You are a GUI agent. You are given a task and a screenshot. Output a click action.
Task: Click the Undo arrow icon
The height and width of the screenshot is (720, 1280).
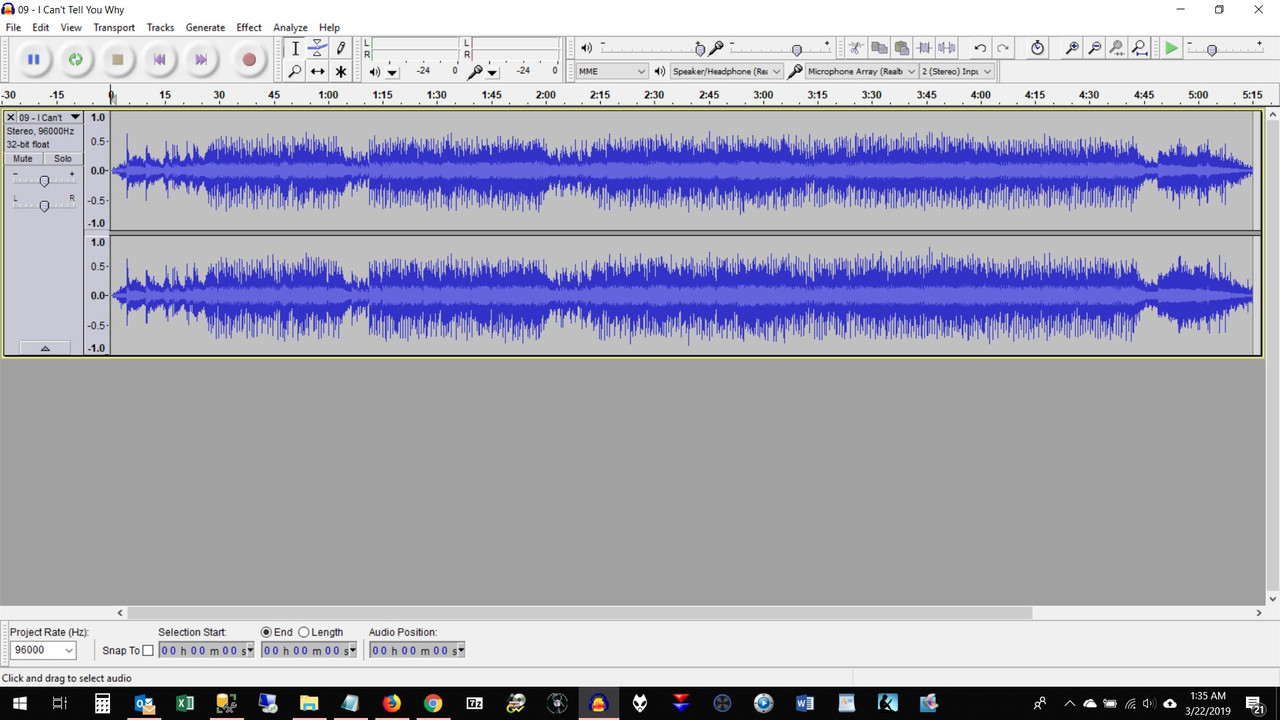click(x=980, y=48)
